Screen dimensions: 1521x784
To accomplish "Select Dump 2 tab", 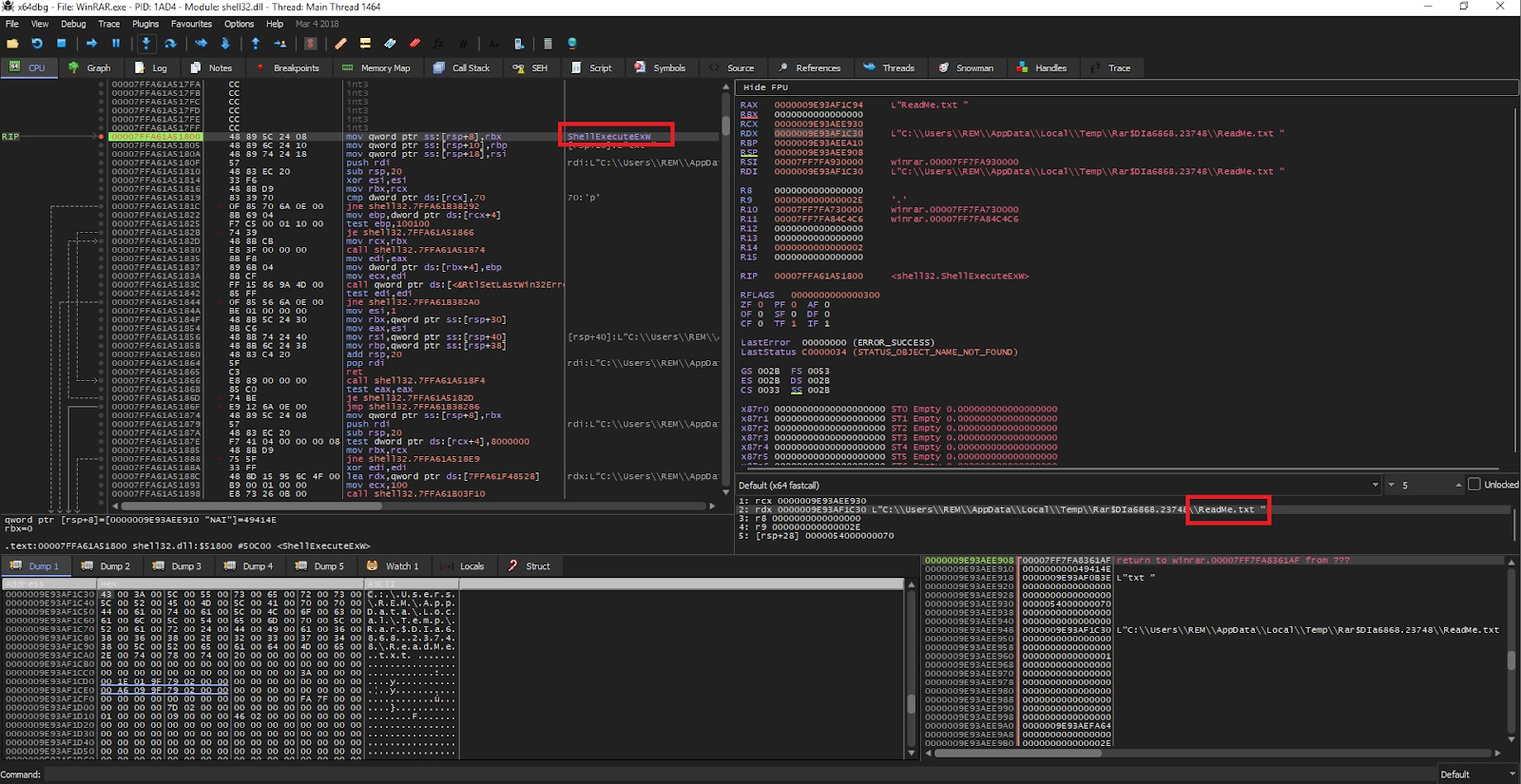I will [x=106, y=566].
